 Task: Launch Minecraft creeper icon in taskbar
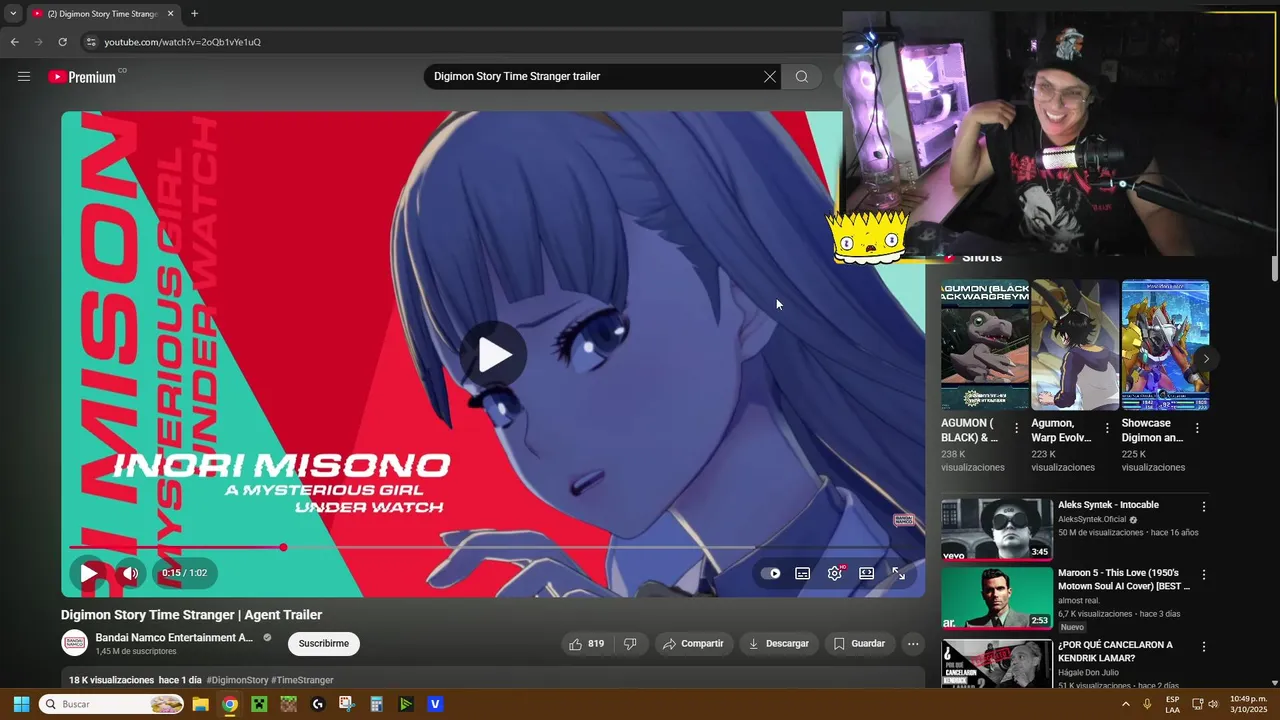tap(259, 704)
